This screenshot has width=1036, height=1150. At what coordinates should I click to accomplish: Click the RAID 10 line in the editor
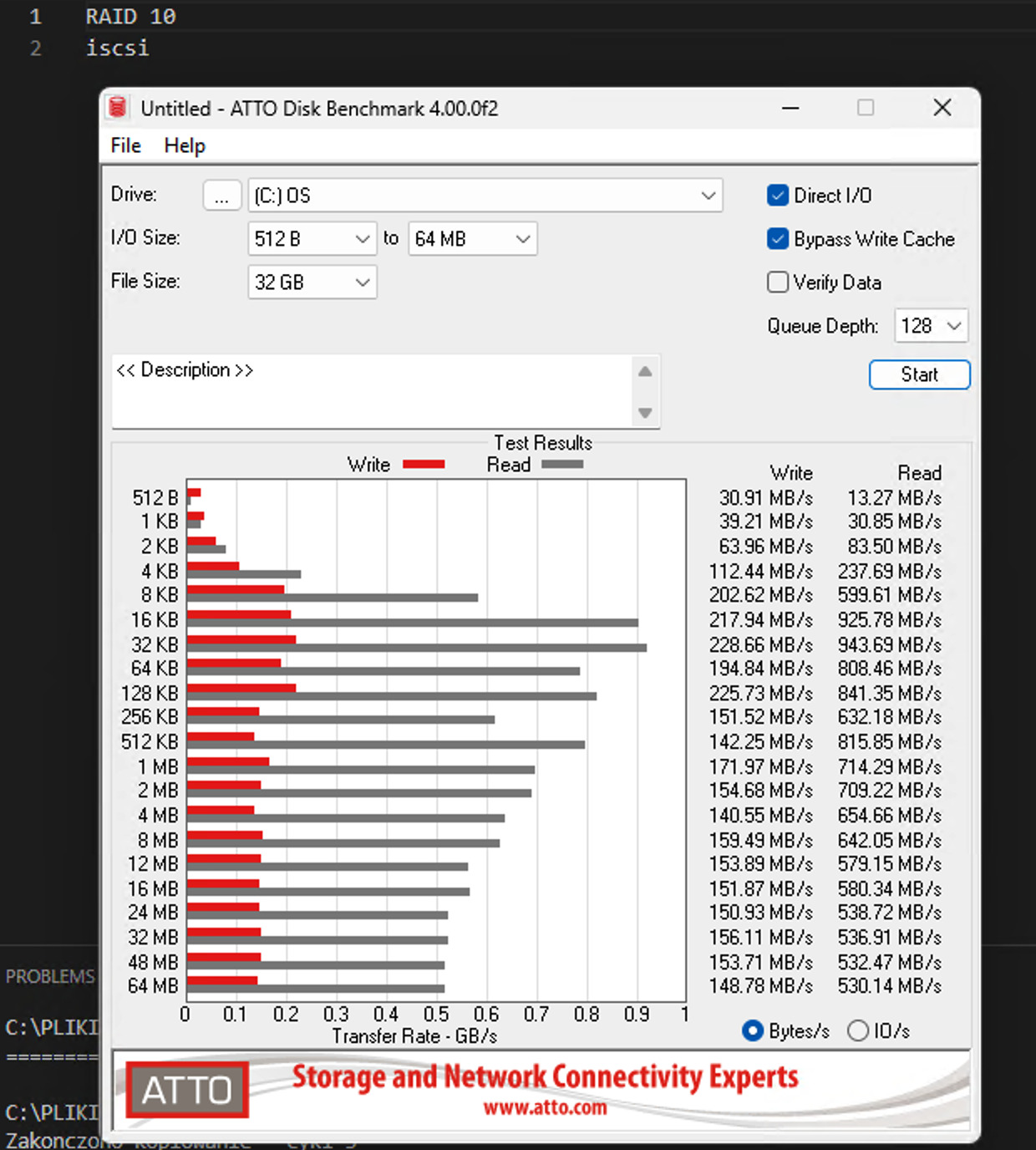pyautogui.click(x=131, y=17)
